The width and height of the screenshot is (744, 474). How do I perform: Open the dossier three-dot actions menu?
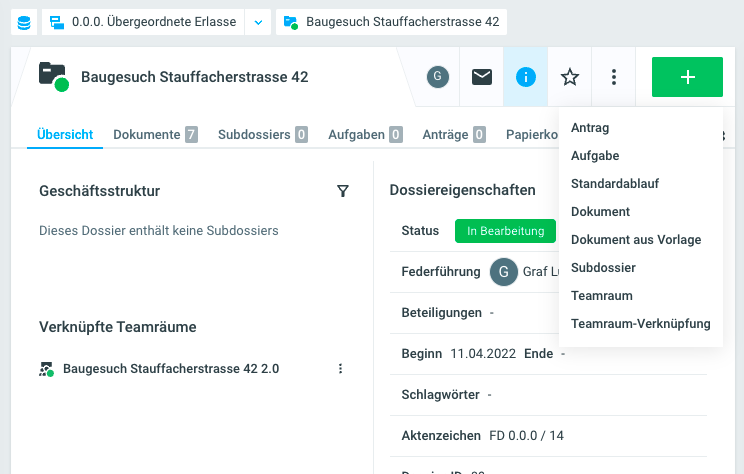tap(614, 77)
